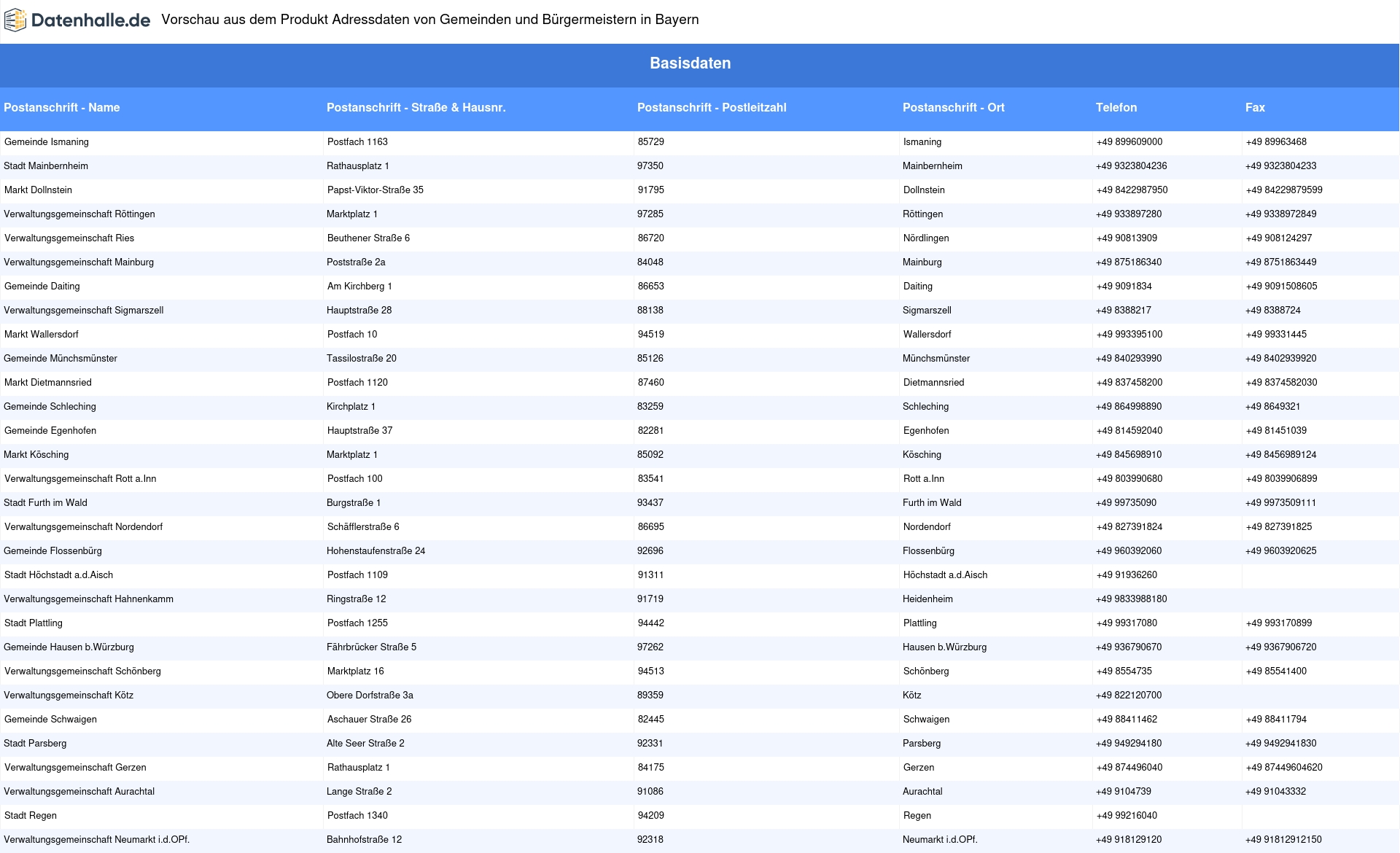The width and height of the screenshot is (1400, 853).
Task: Click the Basisdaten section header
Action: click(x=690, y=63)
